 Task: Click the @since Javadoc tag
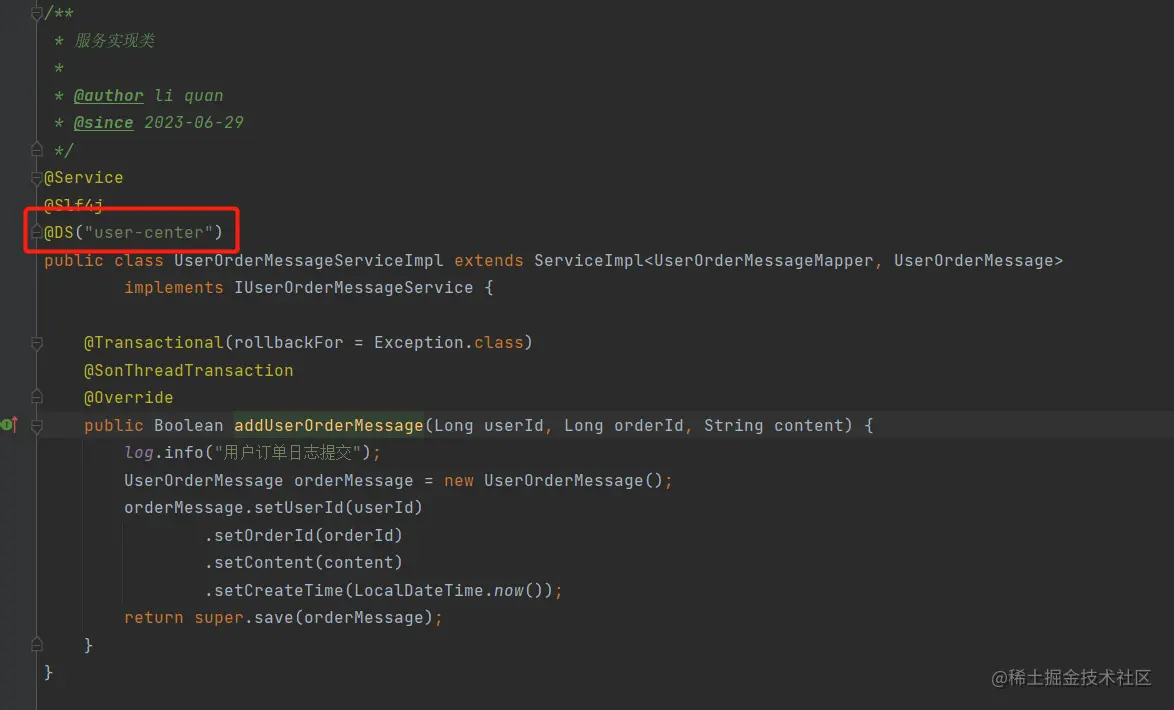pyautogui.click(x=103, y=123)
